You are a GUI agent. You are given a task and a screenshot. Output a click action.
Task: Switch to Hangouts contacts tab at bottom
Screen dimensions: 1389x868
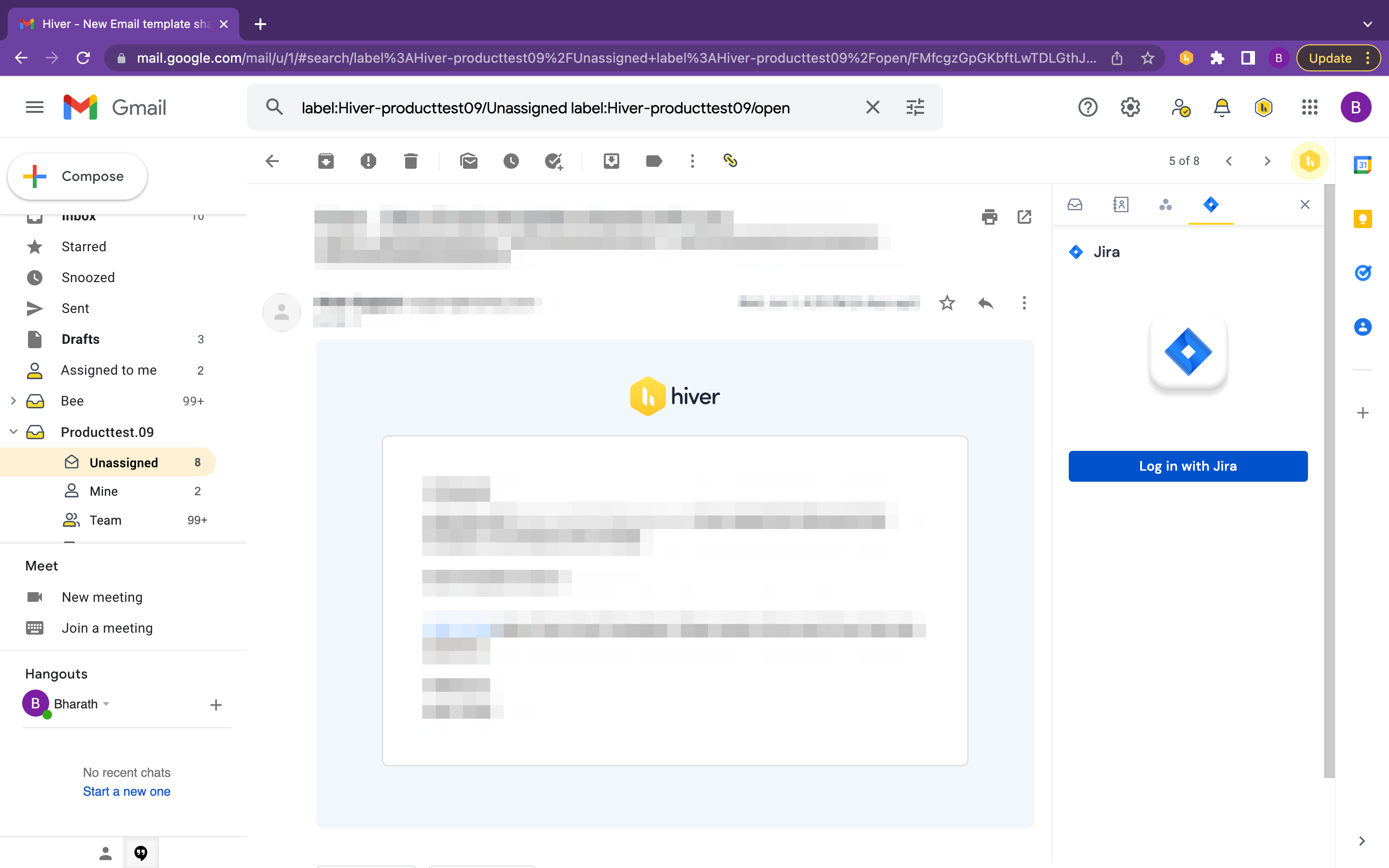pyautogui.click(x=106, y=854)
